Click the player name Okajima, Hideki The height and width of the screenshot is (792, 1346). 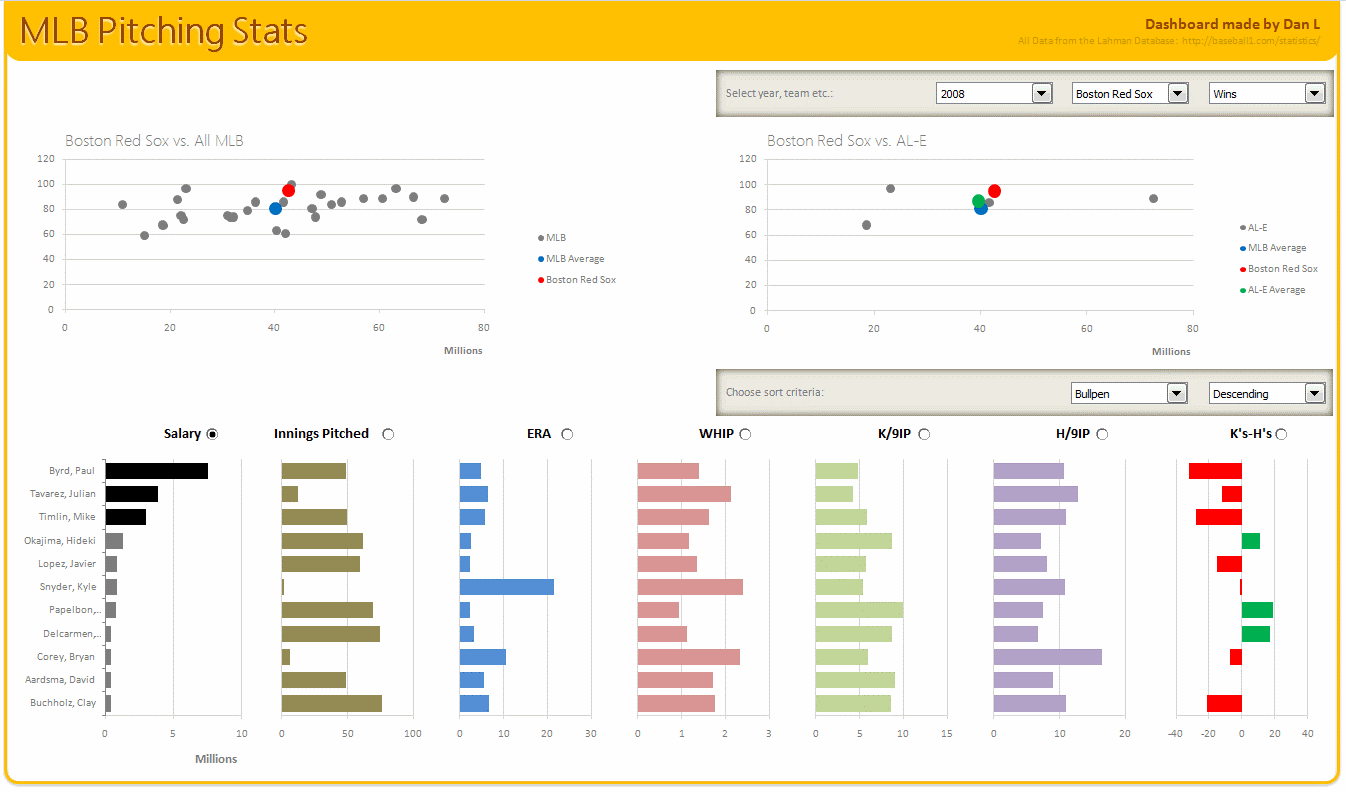60,541
